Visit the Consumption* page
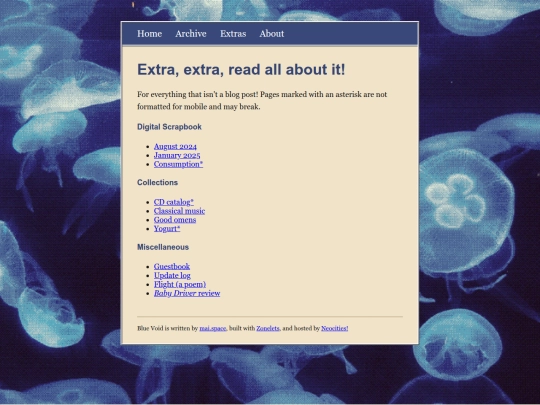 (178, 165)
